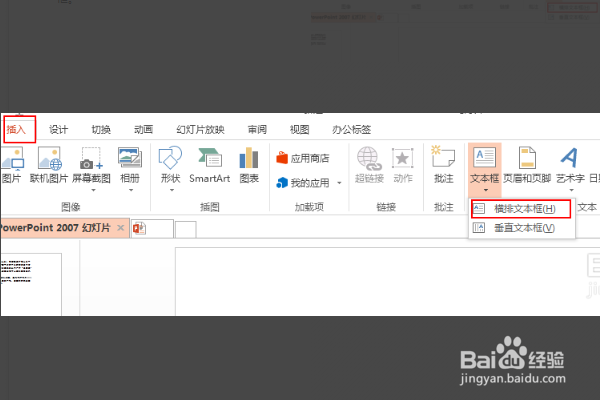Click the 艺术字 WordArt icon
The height and width of the screenshot is (400, 600).
(x=570, y=165)
